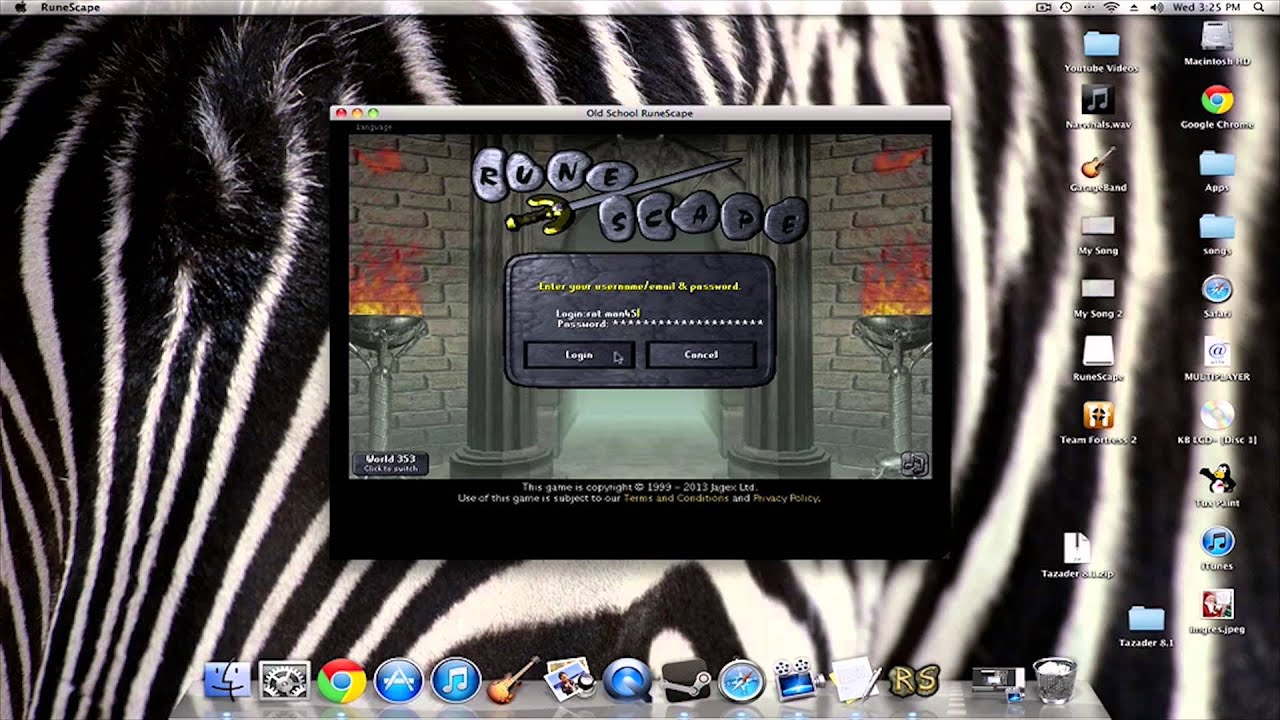Select the My Song 2 desktop file
Image resolution: width=1280 pixels, height=720 pixels.
1098,297
